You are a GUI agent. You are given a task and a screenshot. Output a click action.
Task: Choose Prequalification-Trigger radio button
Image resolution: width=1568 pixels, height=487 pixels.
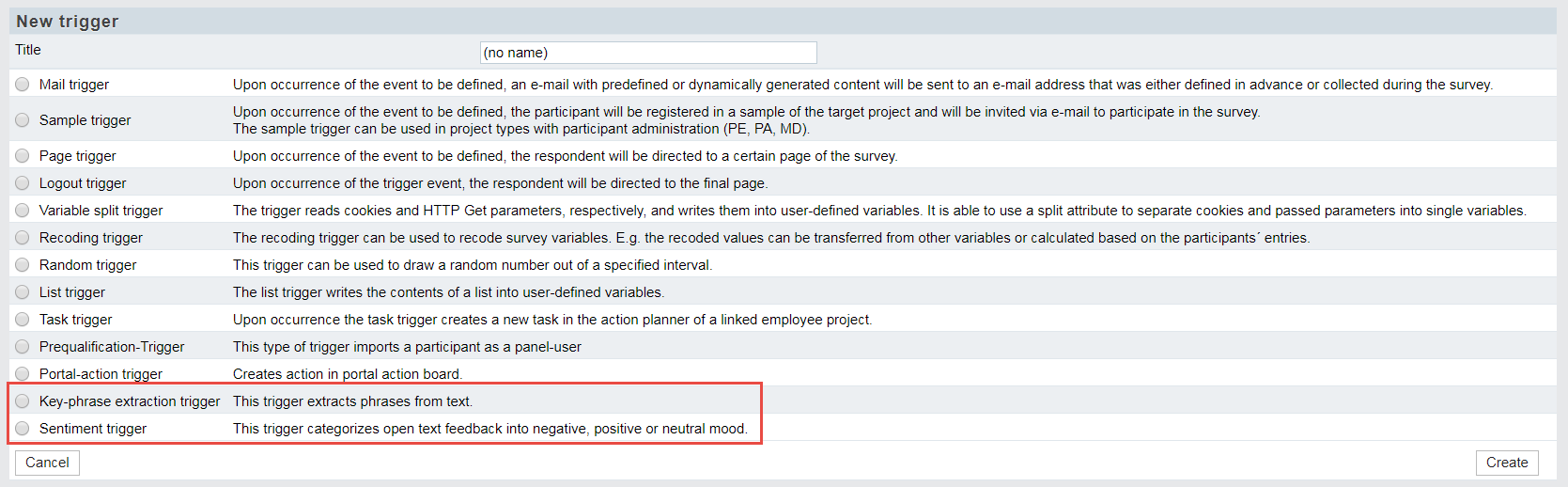click(23, 347)
